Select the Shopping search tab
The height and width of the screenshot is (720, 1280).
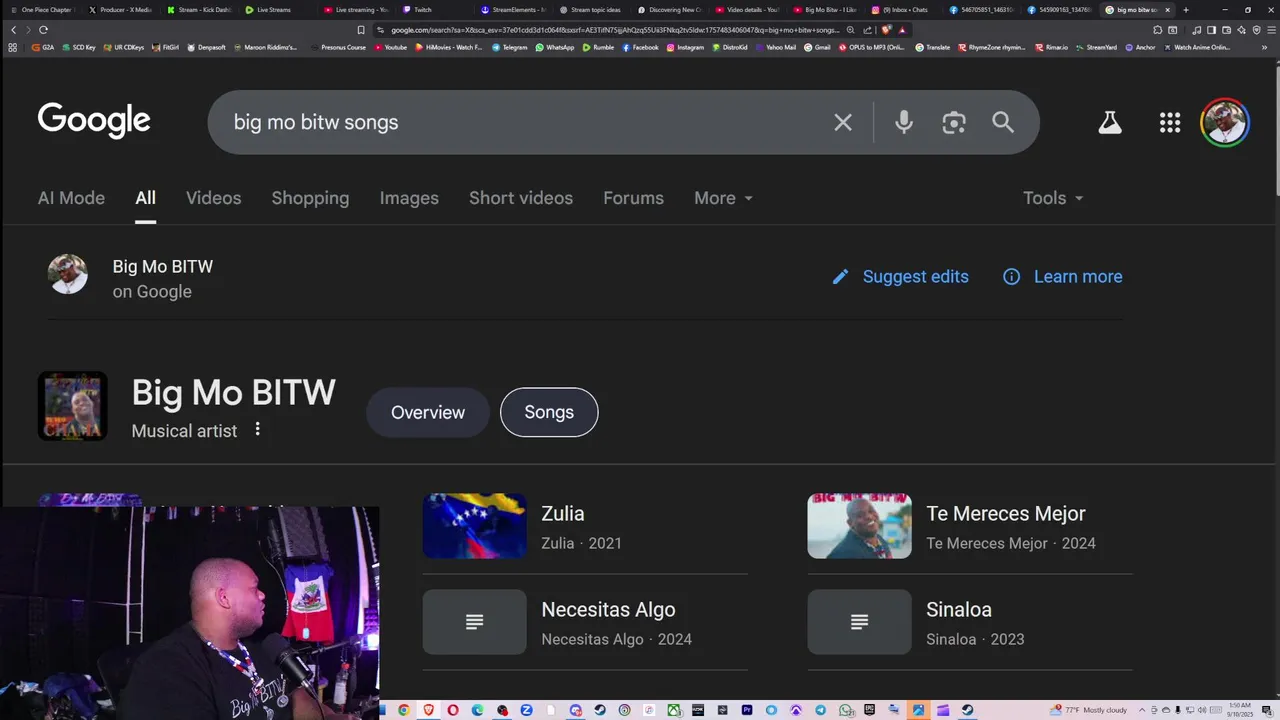pyautogui.click(x=310, y=198)
